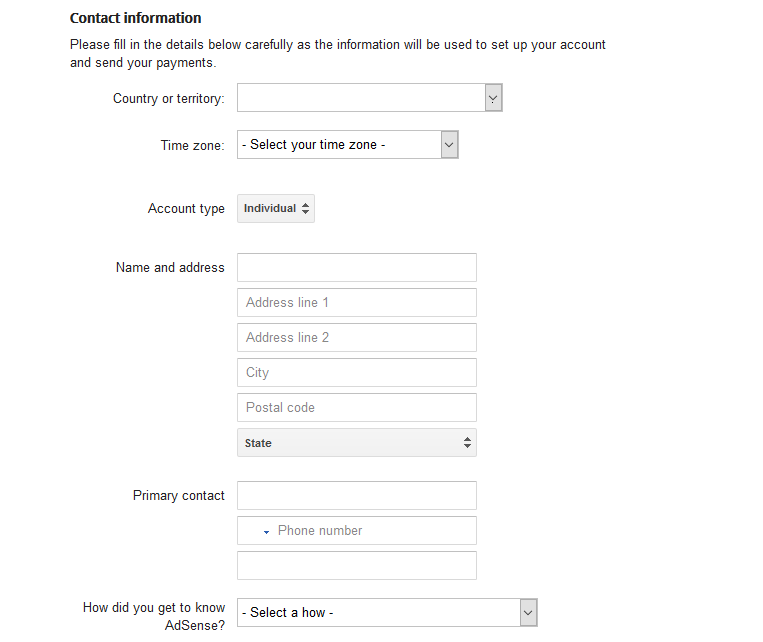The height and width of the screenshot is (642, 763).
Task: Click the time zone dropdown arrow button
Action: point(449,145)
